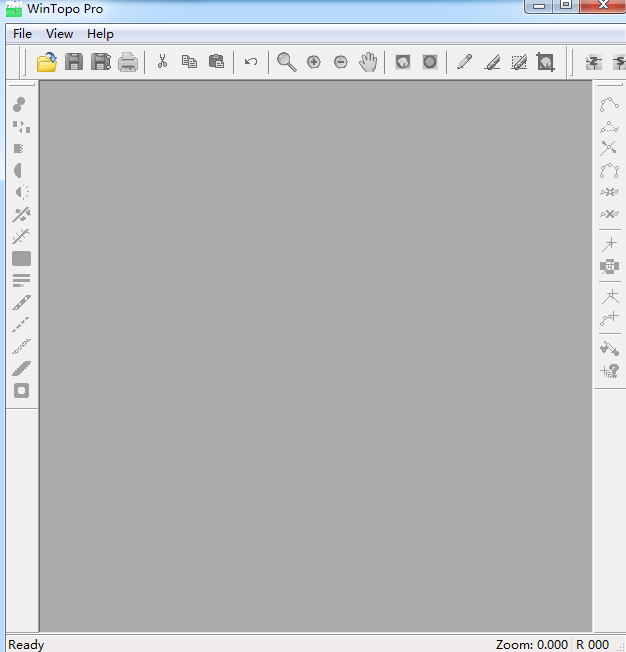This screenshot has width=626, height=652.
Task: Select the pencil drawing tool
Action: [464, 62]
